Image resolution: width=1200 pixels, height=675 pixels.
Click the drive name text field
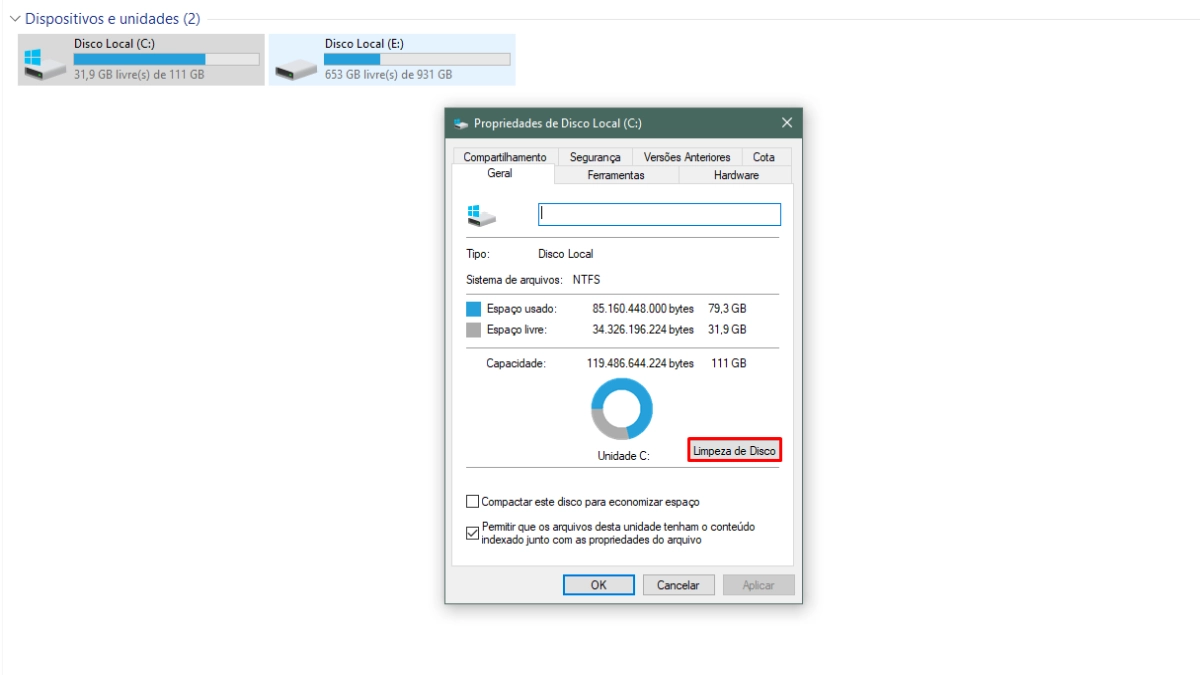click(659, 215)
